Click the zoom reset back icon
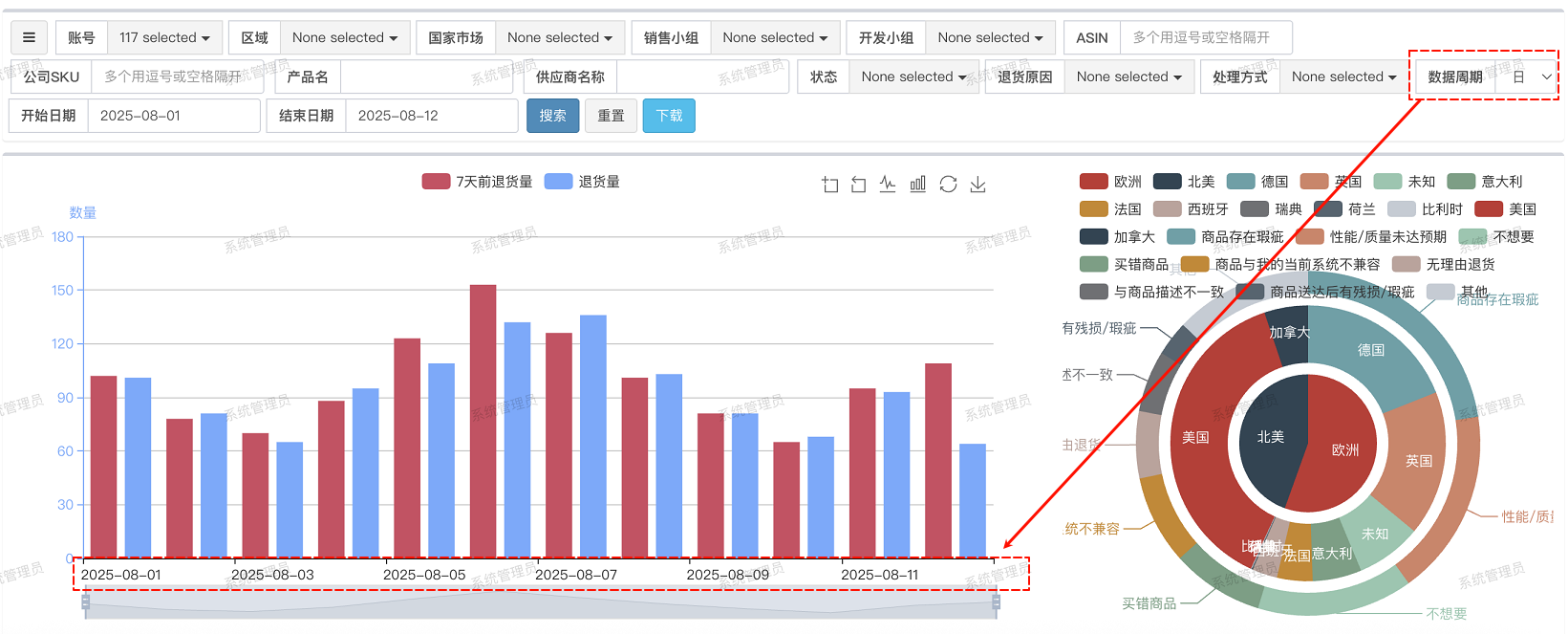The image size is (1568, 634). (x=858, y=185)
